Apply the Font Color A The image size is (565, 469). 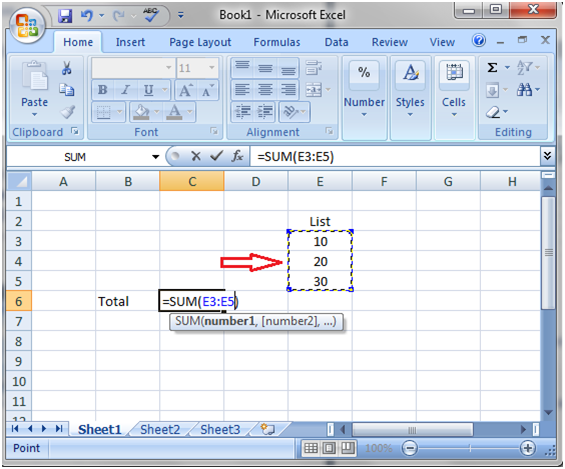point(175,112)
